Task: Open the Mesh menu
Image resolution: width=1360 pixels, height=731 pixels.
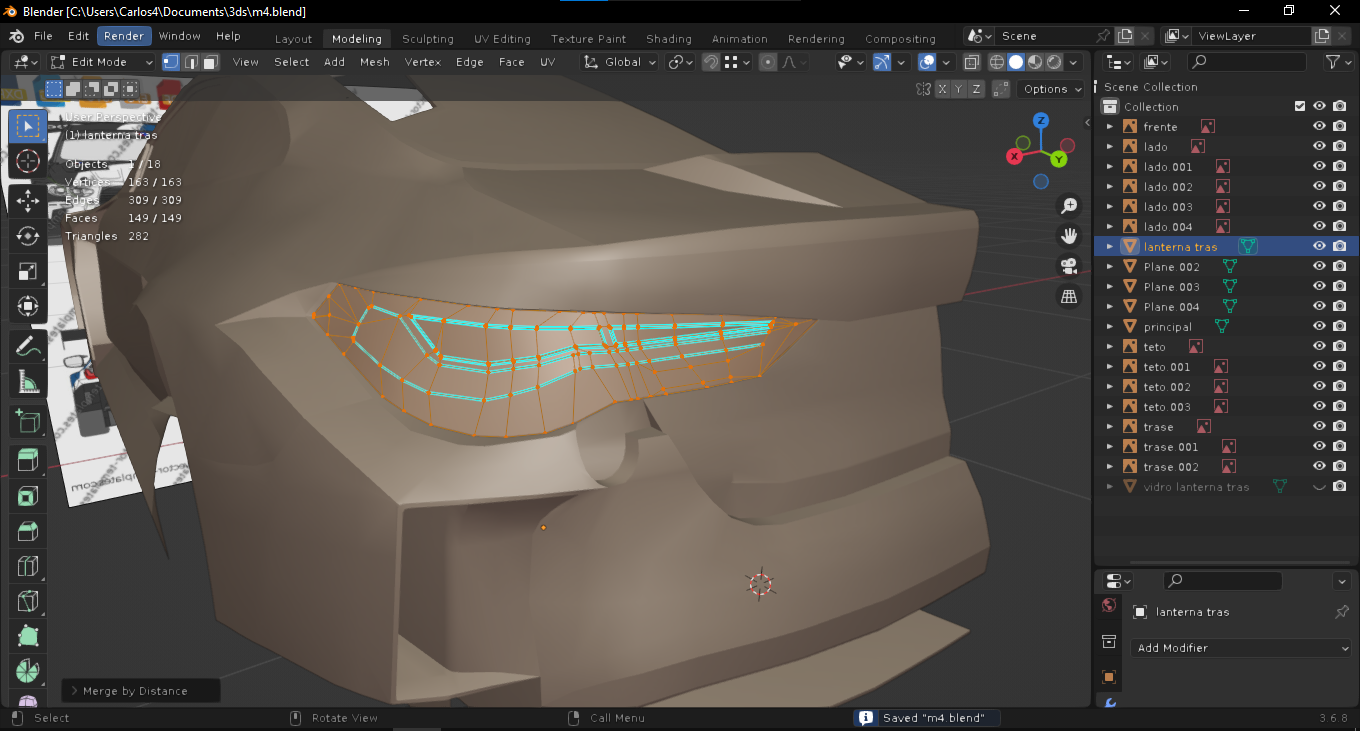Action: tap(375, 62)
